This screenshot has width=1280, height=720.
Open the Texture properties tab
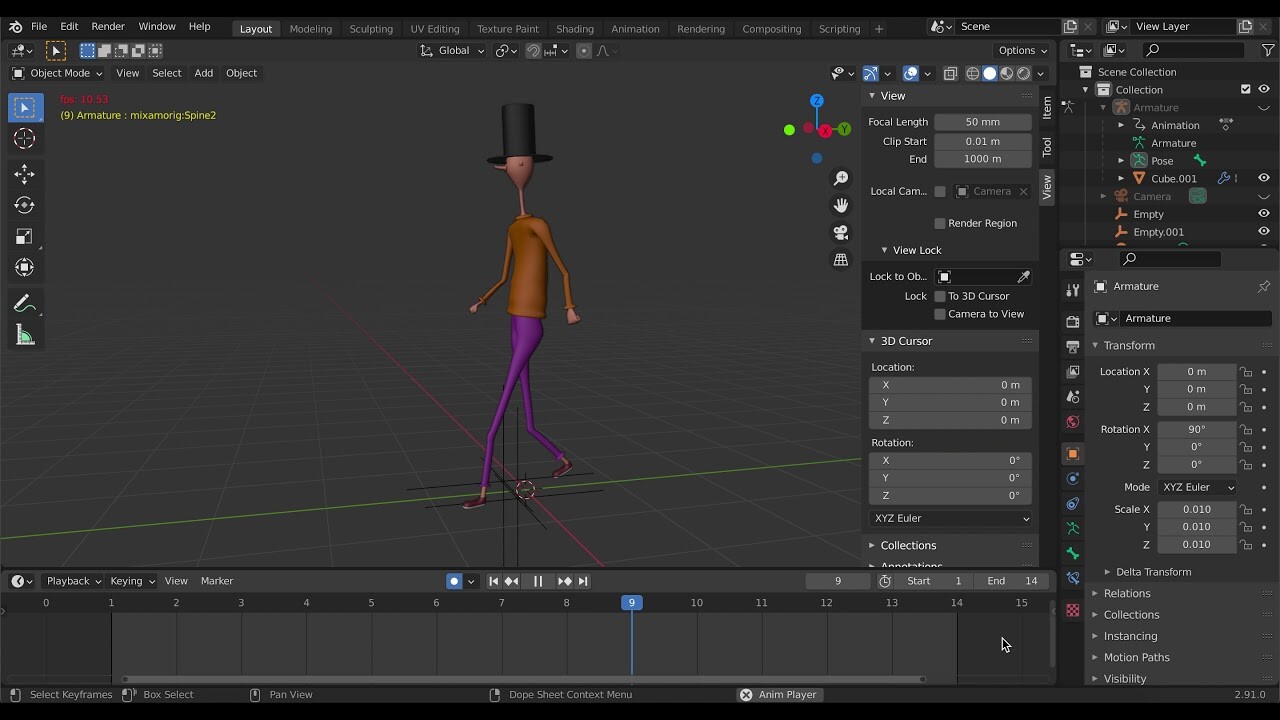[1072, 611]
